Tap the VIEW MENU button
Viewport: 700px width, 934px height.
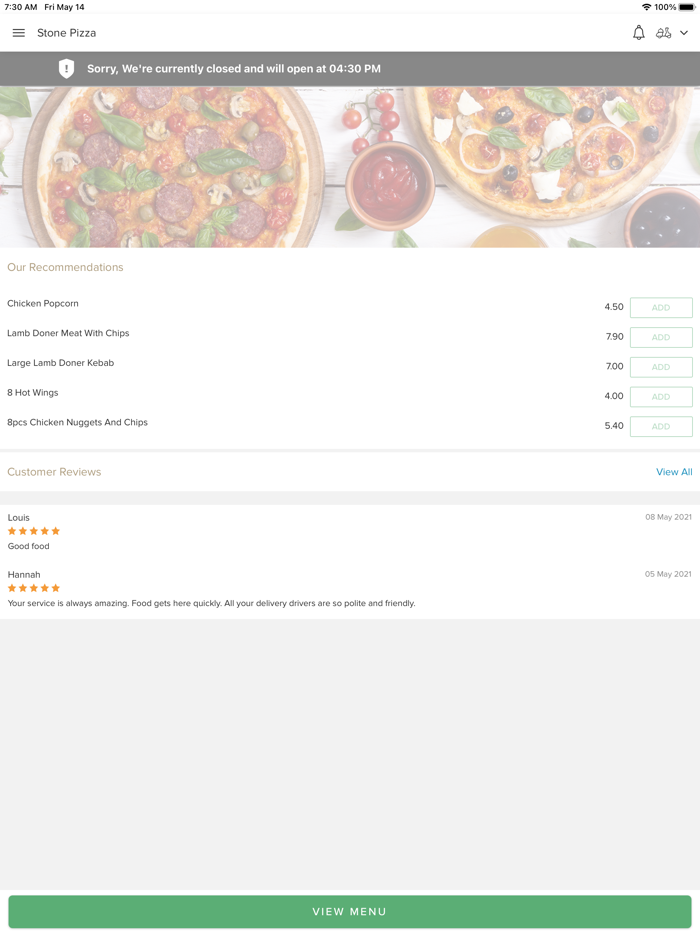point(350,911)
